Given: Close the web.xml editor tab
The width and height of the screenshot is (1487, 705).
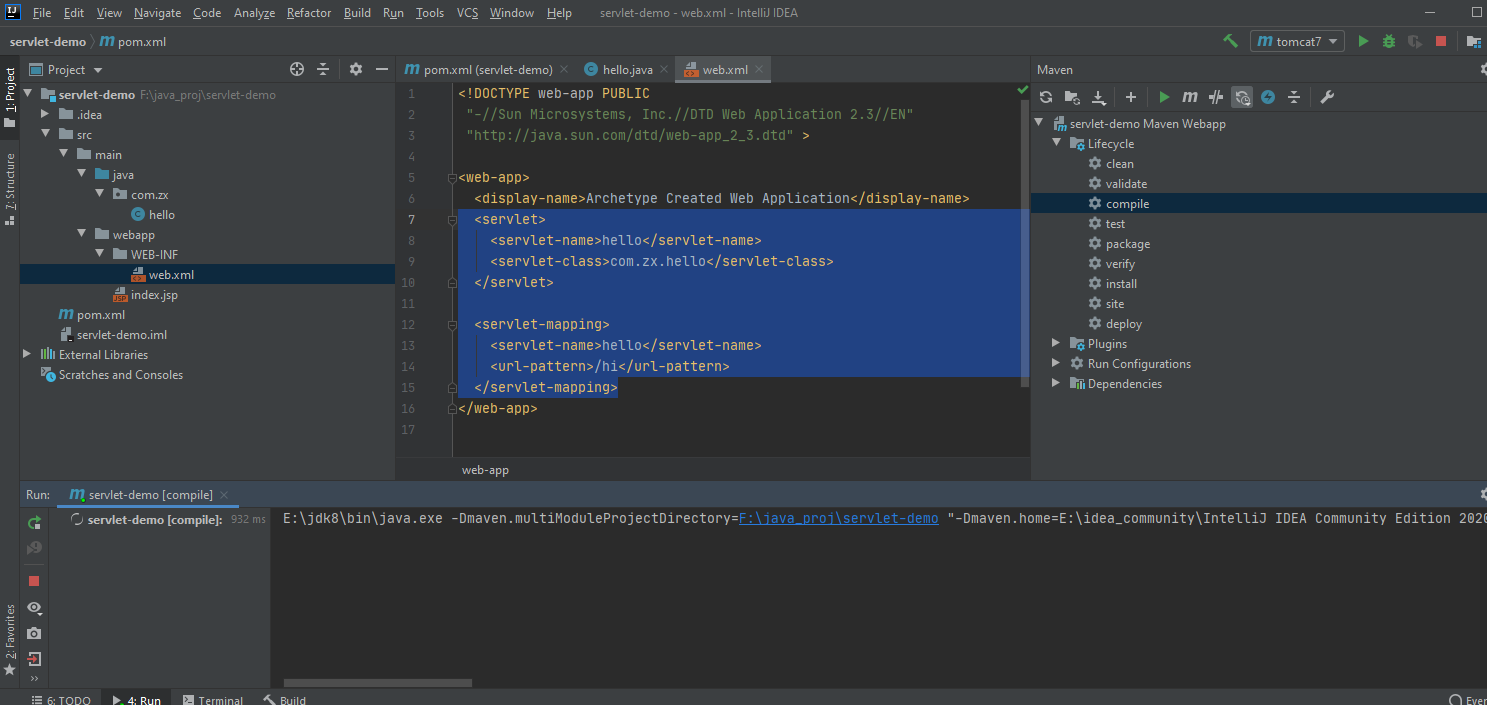Looking at the screenshot, I should coord(761,70).
